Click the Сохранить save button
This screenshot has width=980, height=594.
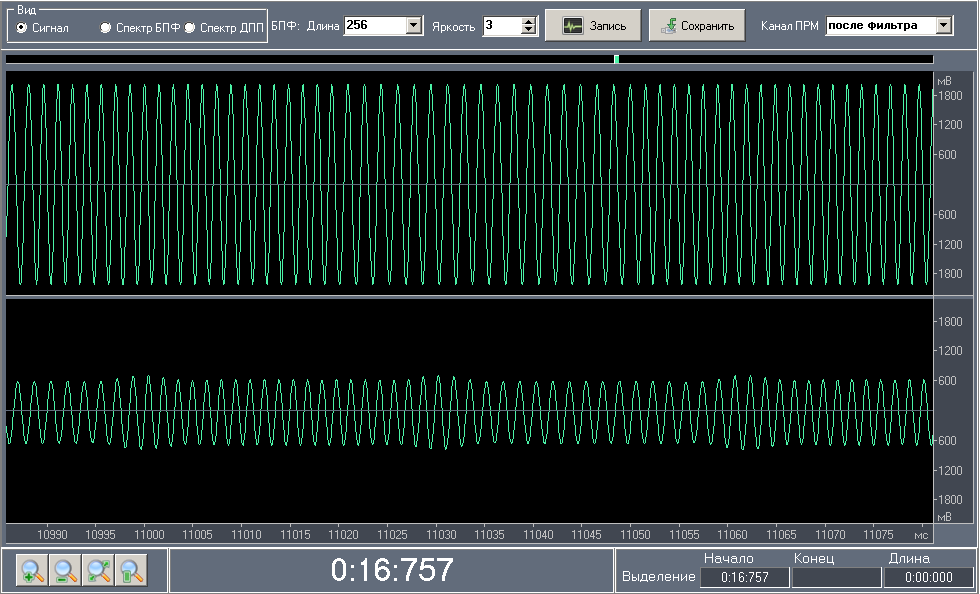[697, 26]
